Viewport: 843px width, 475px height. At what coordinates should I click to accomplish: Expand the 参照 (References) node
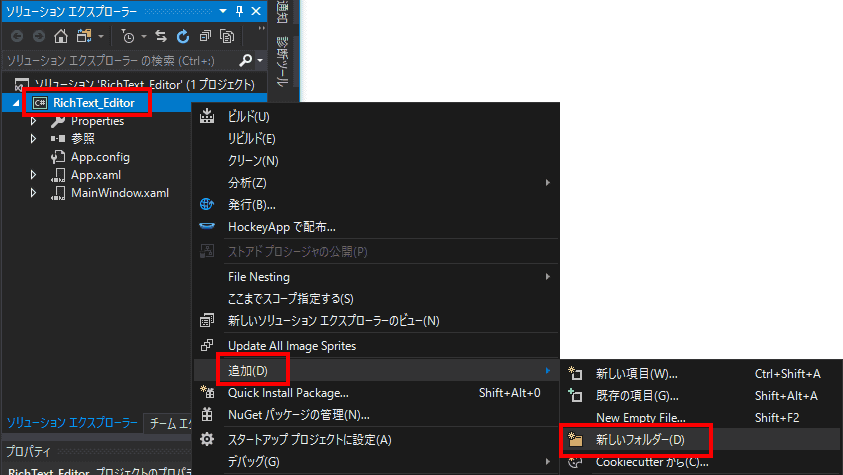point(33,139)
